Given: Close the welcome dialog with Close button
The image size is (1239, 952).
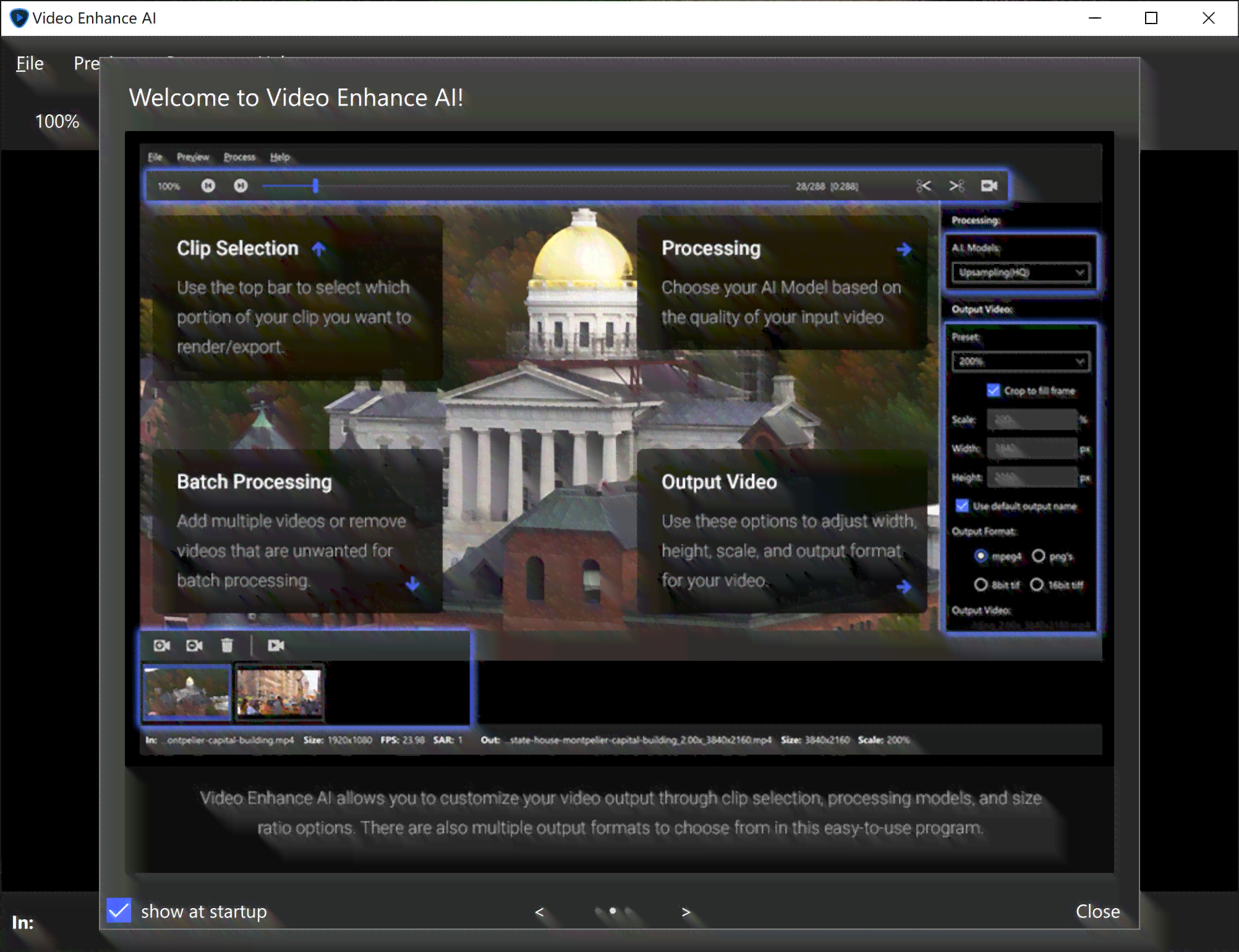Looking at the screenshot, I should pyautogui.click(x=1097, y=911).
